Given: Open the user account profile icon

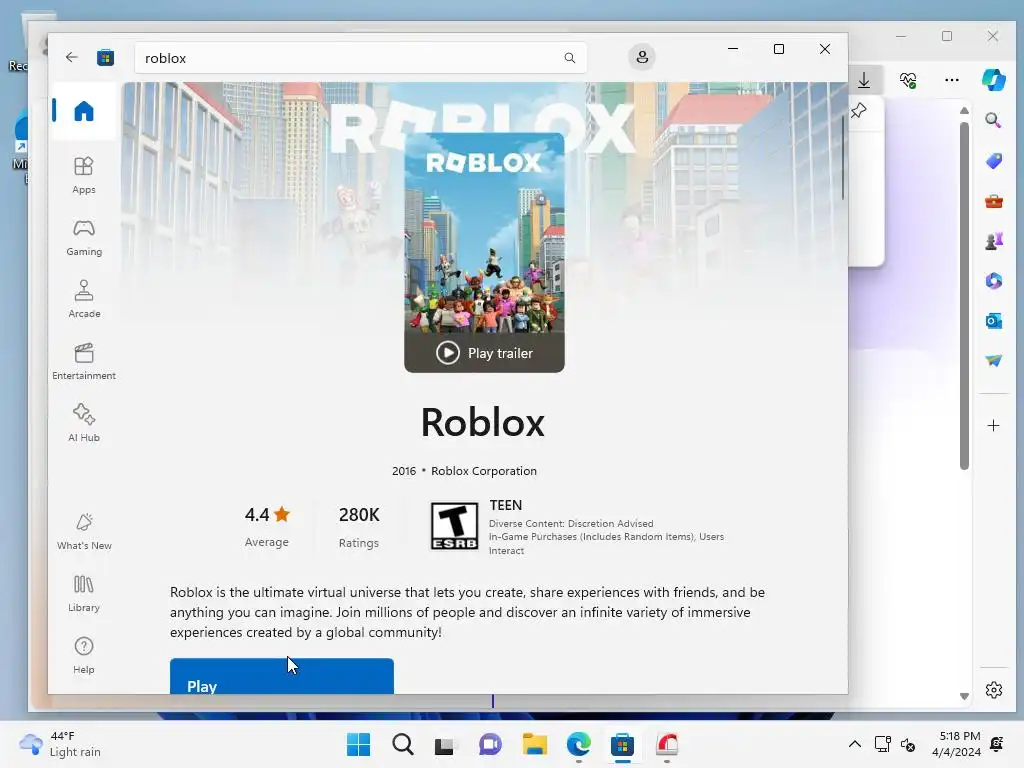Looking at the screenshot, I should (x=642, y=57).
